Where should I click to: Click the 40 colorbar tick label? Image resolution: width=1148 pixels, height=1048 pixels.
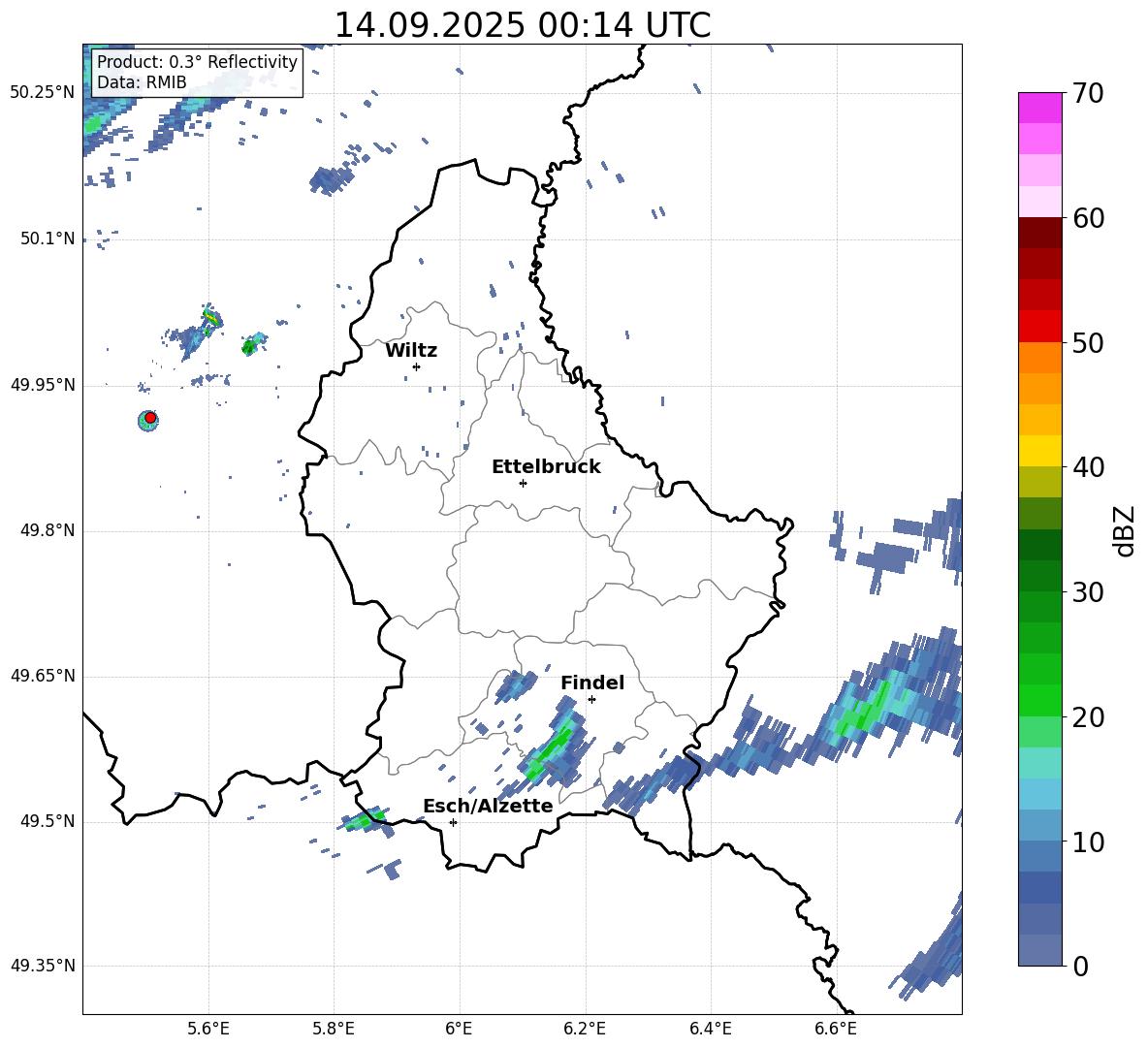[x=1088, y=467]
